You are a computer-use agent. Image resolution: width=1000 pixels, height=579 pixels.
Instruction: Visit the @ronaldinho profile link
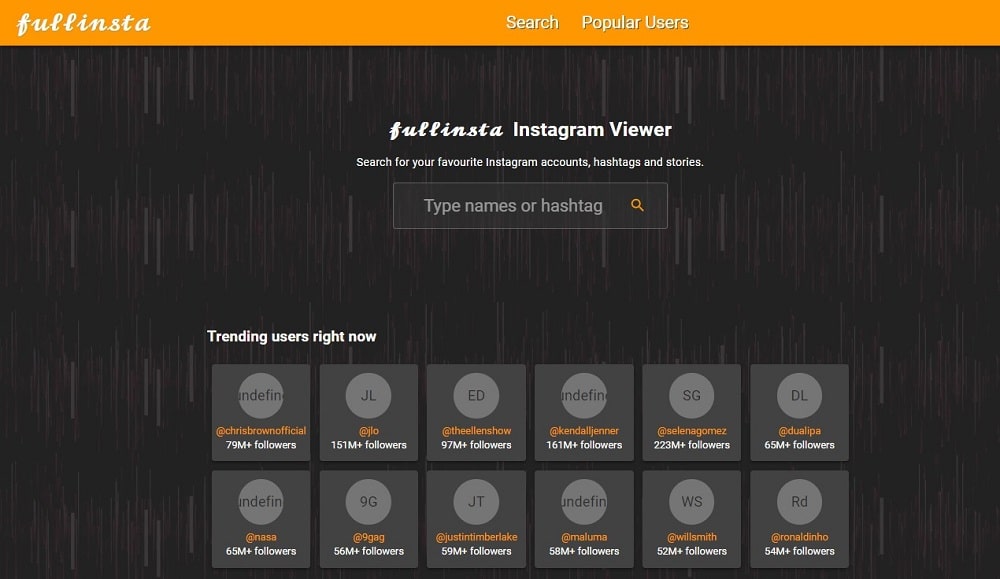point(799,537)
